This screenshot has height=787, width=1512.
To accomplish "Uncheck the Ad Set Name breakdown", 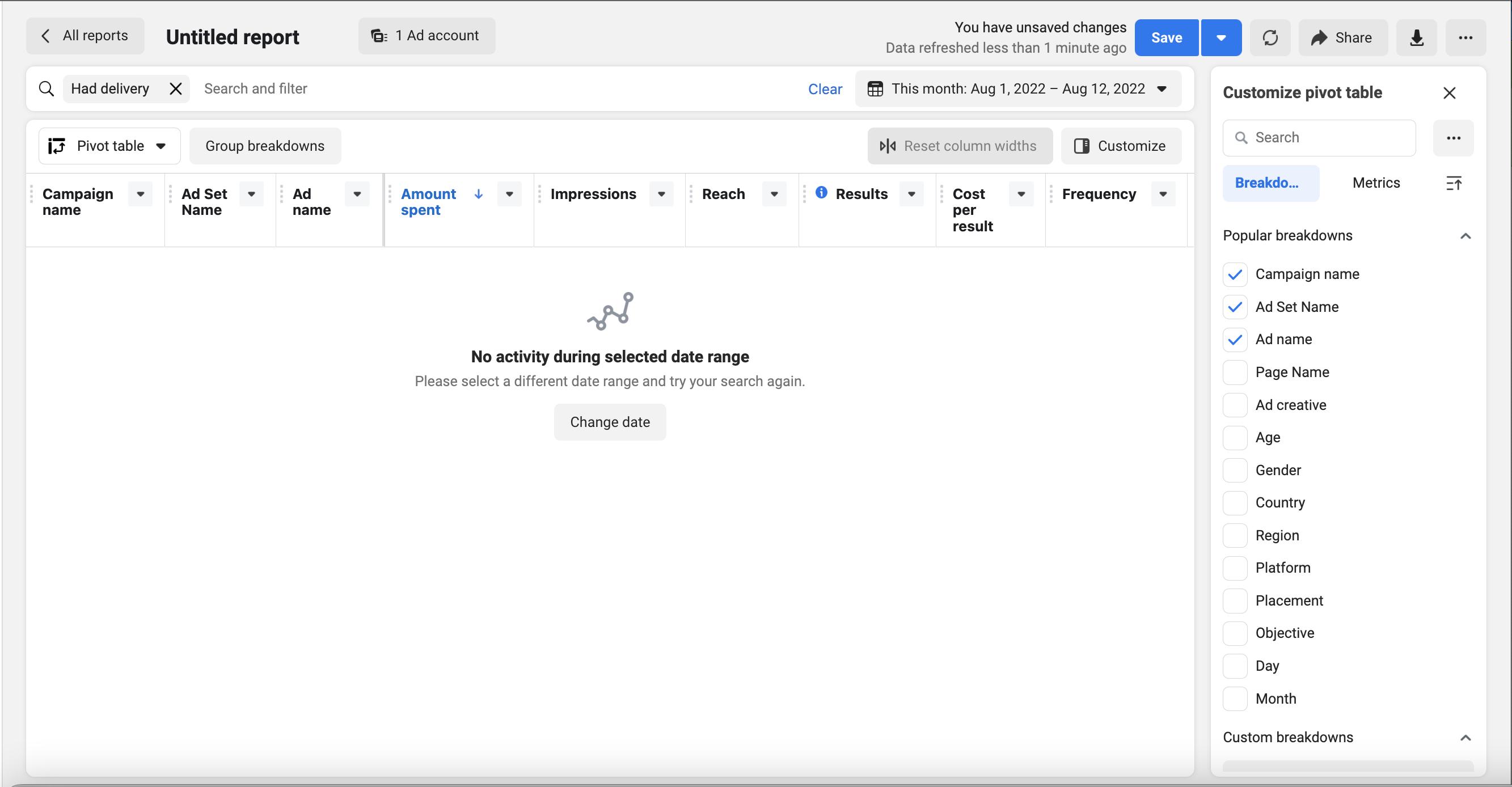I will pyautogui.click(x=1235, y=307).
